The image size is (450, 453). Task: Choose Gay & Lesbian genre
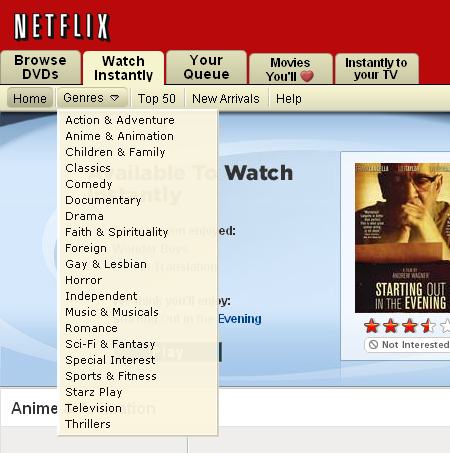pyautogui.click(x=106, y=264)
